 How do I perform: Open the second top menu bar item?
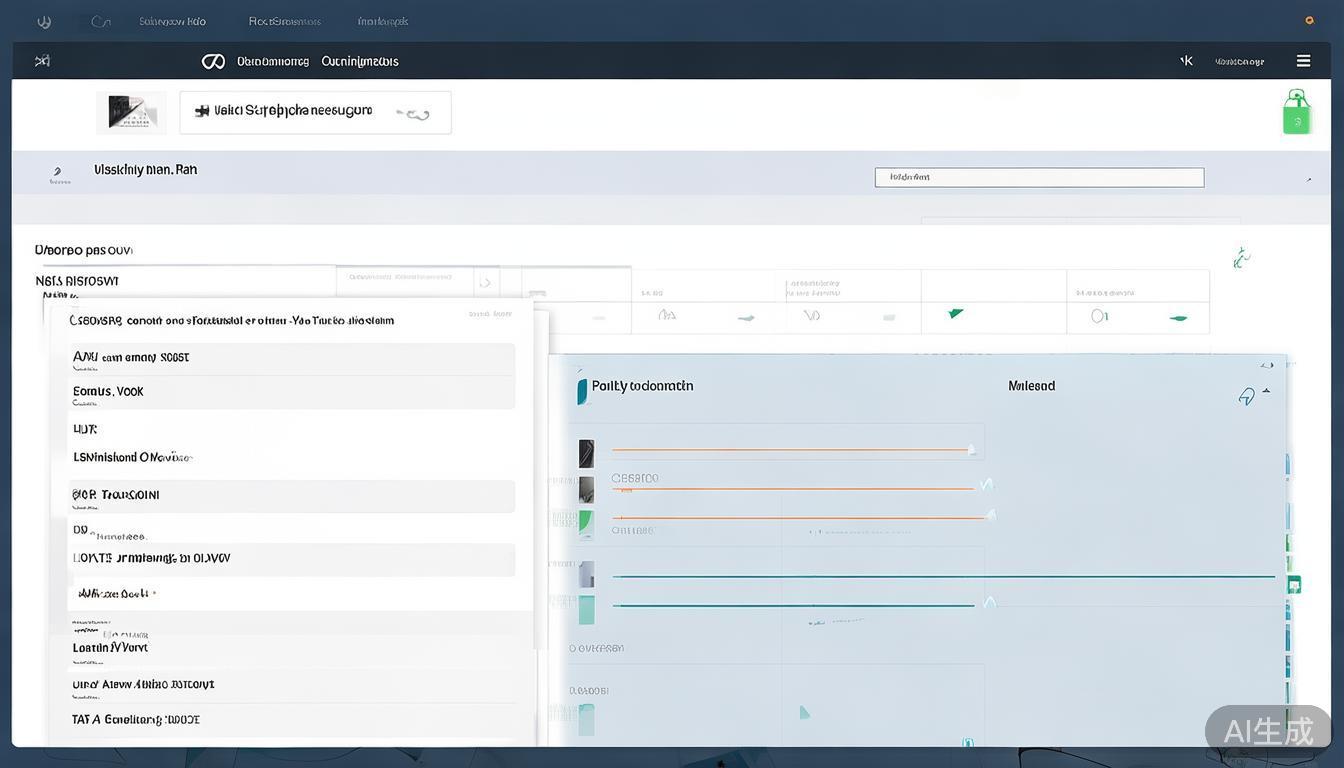(285, 21)
